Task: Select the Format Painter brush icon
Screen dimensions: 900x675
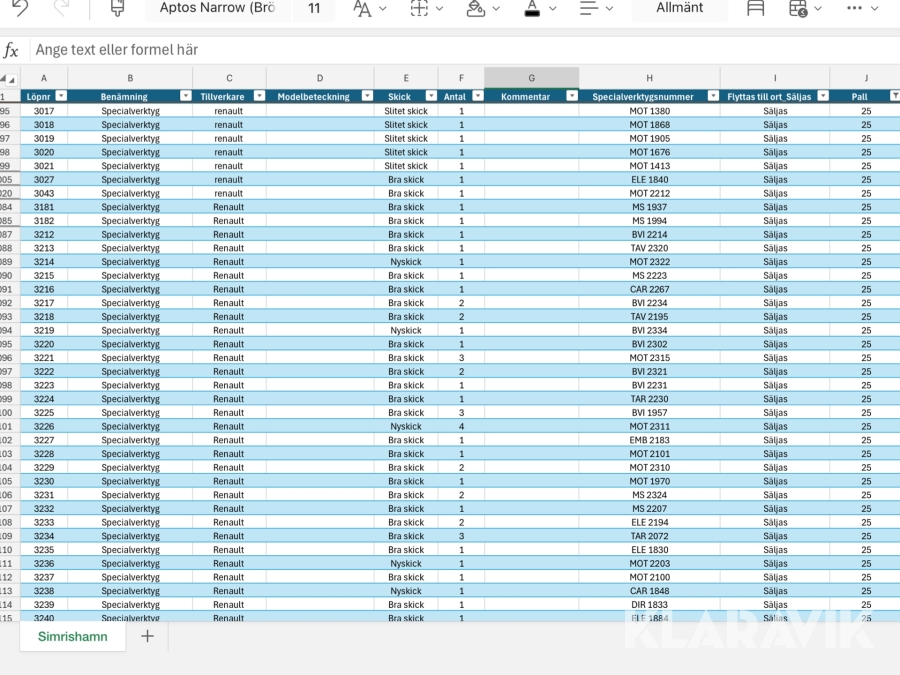Action: click(x=118, y=8)
